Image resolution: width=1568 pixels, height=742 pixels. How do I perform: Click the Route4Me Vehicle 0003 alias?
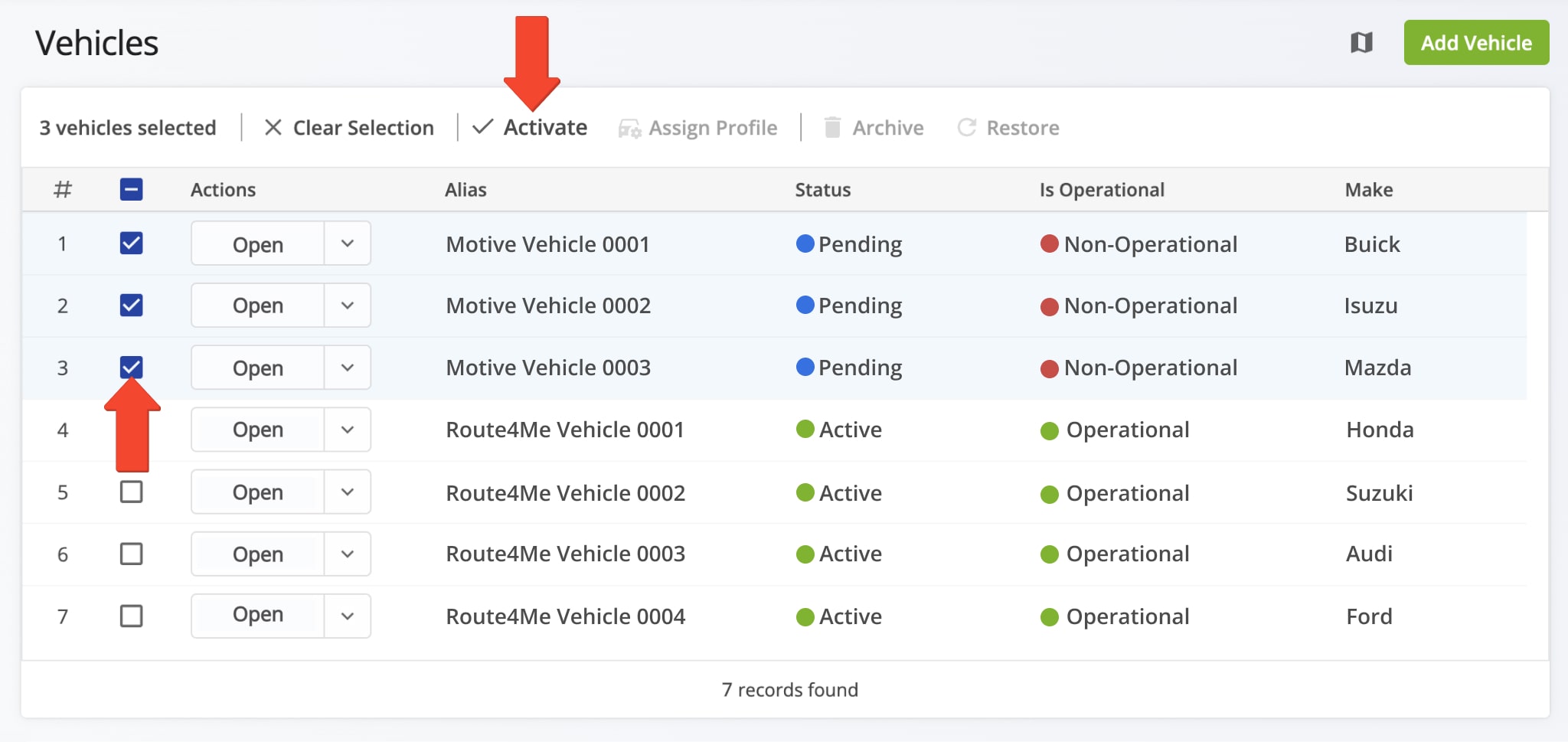[565, 554]
